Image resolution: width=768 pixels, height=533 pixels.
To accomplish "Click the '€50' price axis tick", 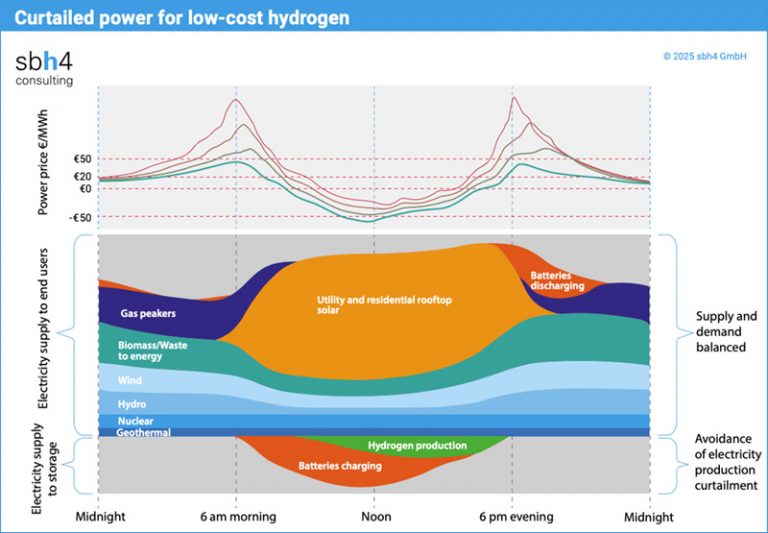I will pos(81,159).
